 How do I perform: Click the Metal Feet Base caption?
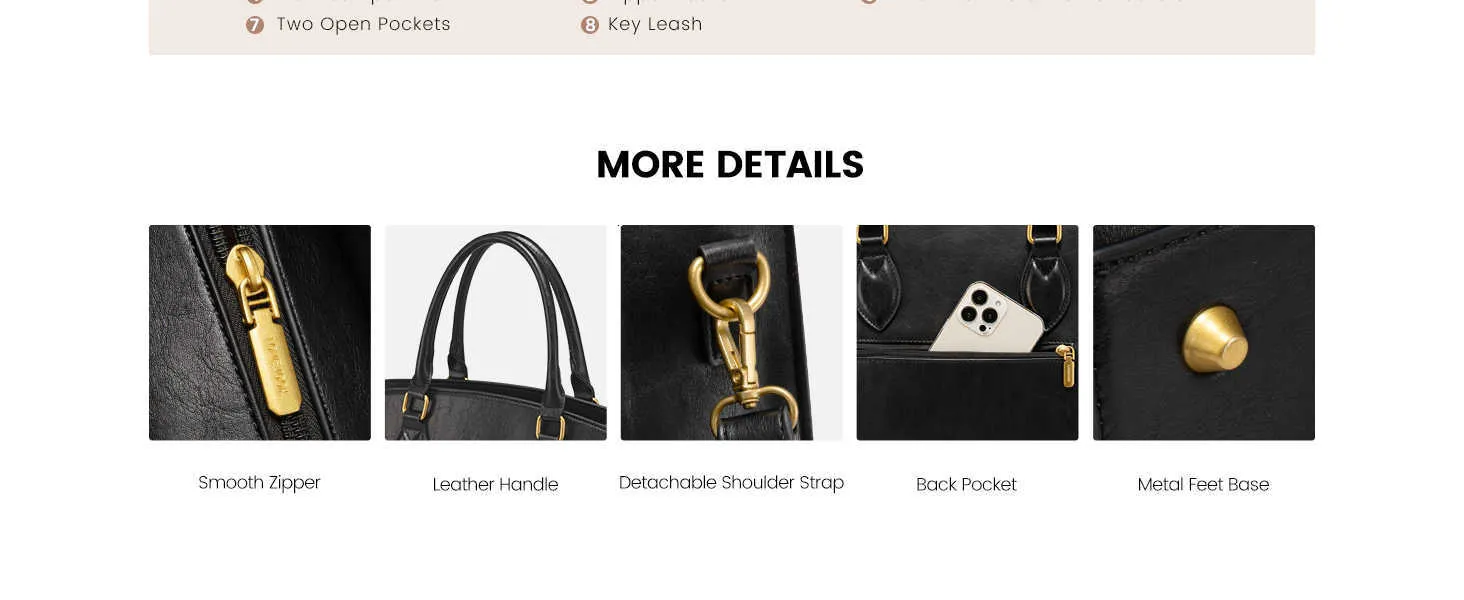[x=1204, y=485]
